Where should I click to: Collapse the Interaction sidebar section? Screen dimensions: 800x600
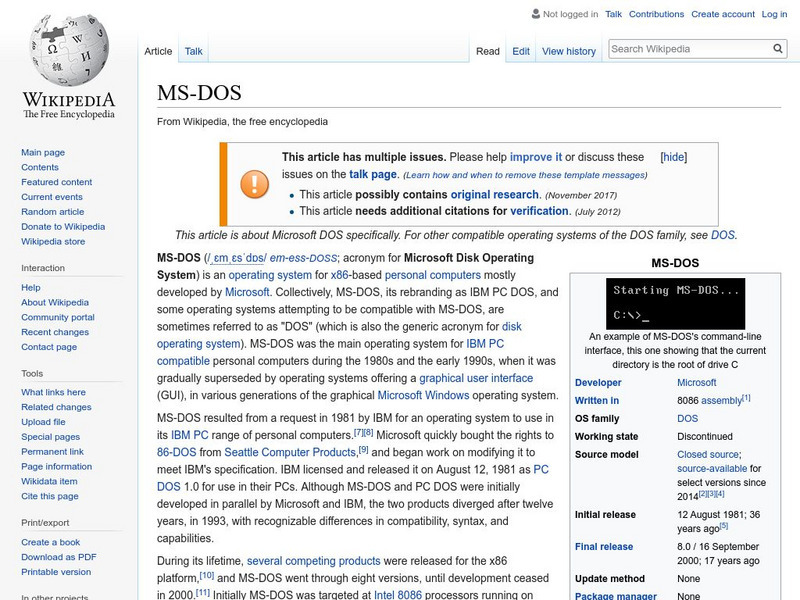point(43,268)
